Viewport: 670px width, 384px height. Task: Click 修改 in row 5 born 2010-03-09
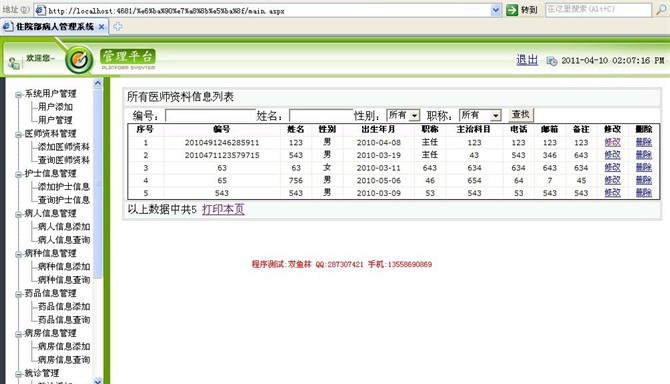click(612, 193)
